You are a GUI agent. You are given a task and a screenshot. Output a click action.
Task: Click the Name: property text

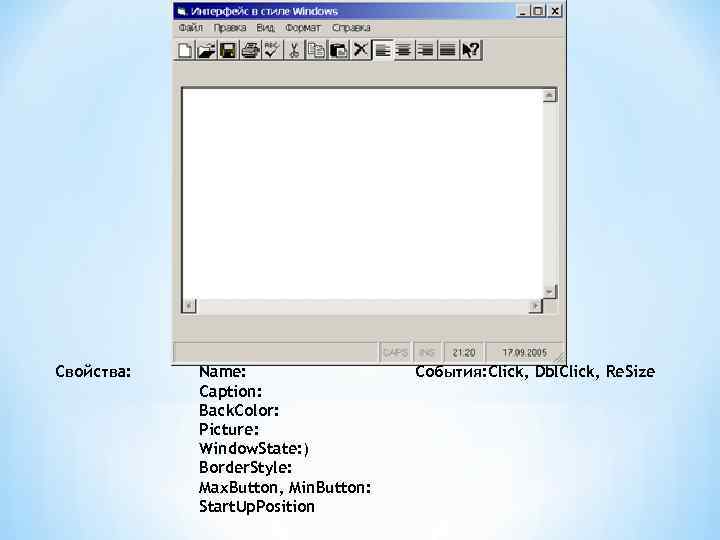click(222, 371)
